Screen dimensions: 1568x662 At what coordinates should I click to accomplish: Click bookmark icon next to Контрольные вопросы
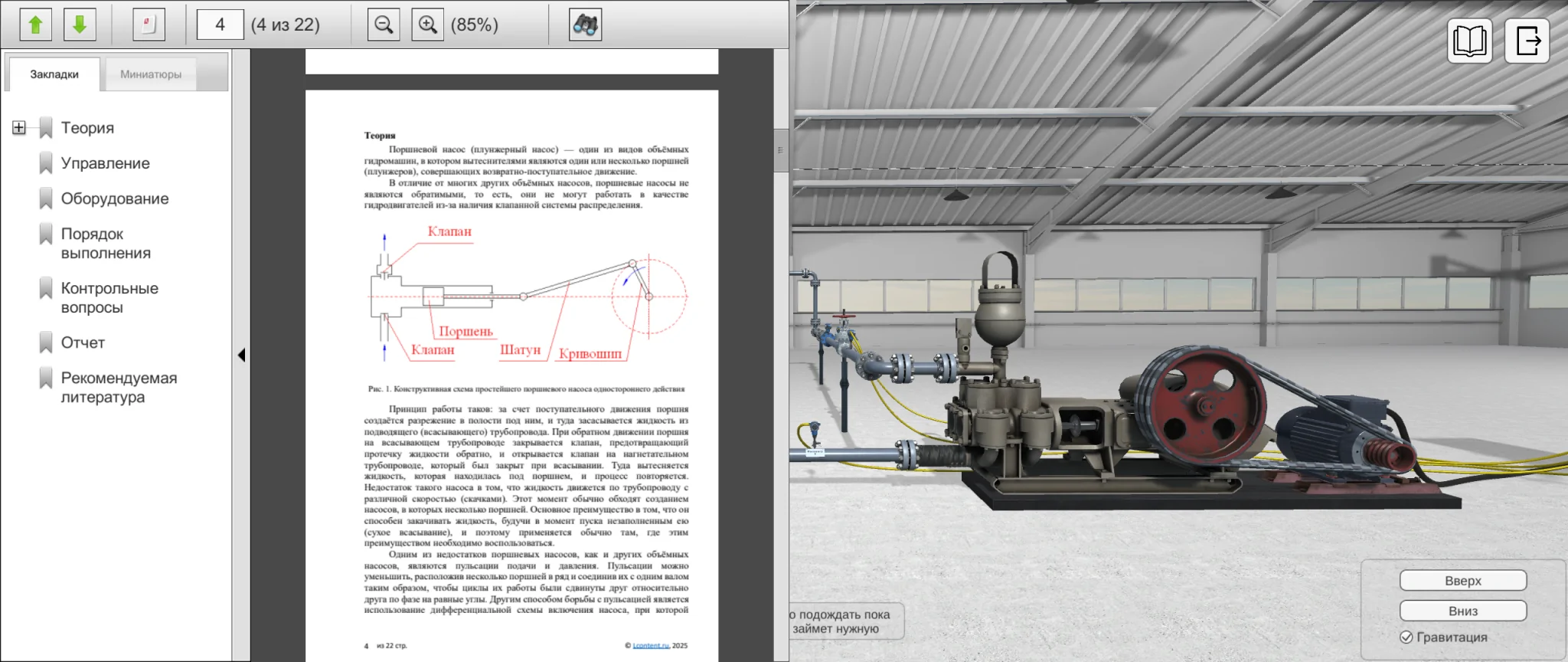46,288
